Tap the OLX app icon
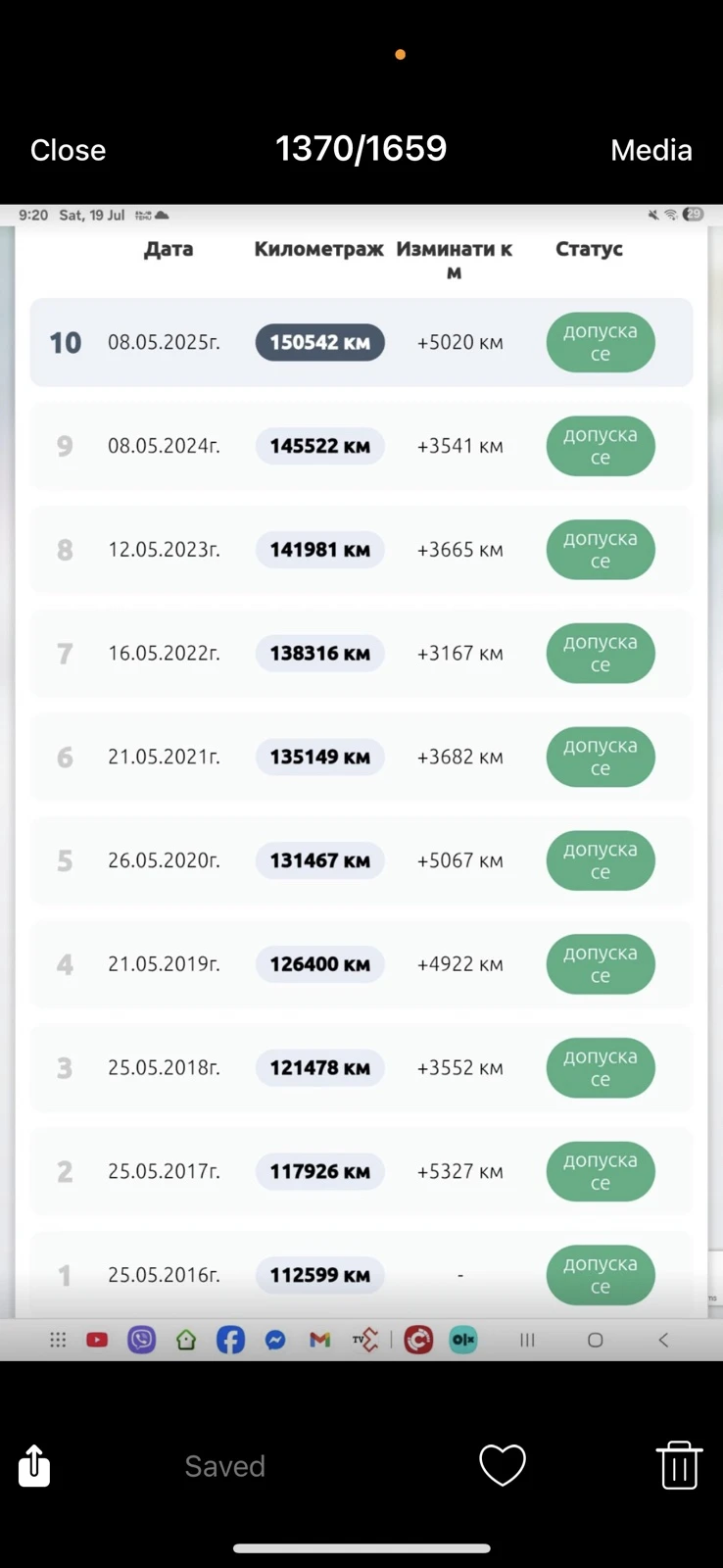 click(x=463, y=1340)
